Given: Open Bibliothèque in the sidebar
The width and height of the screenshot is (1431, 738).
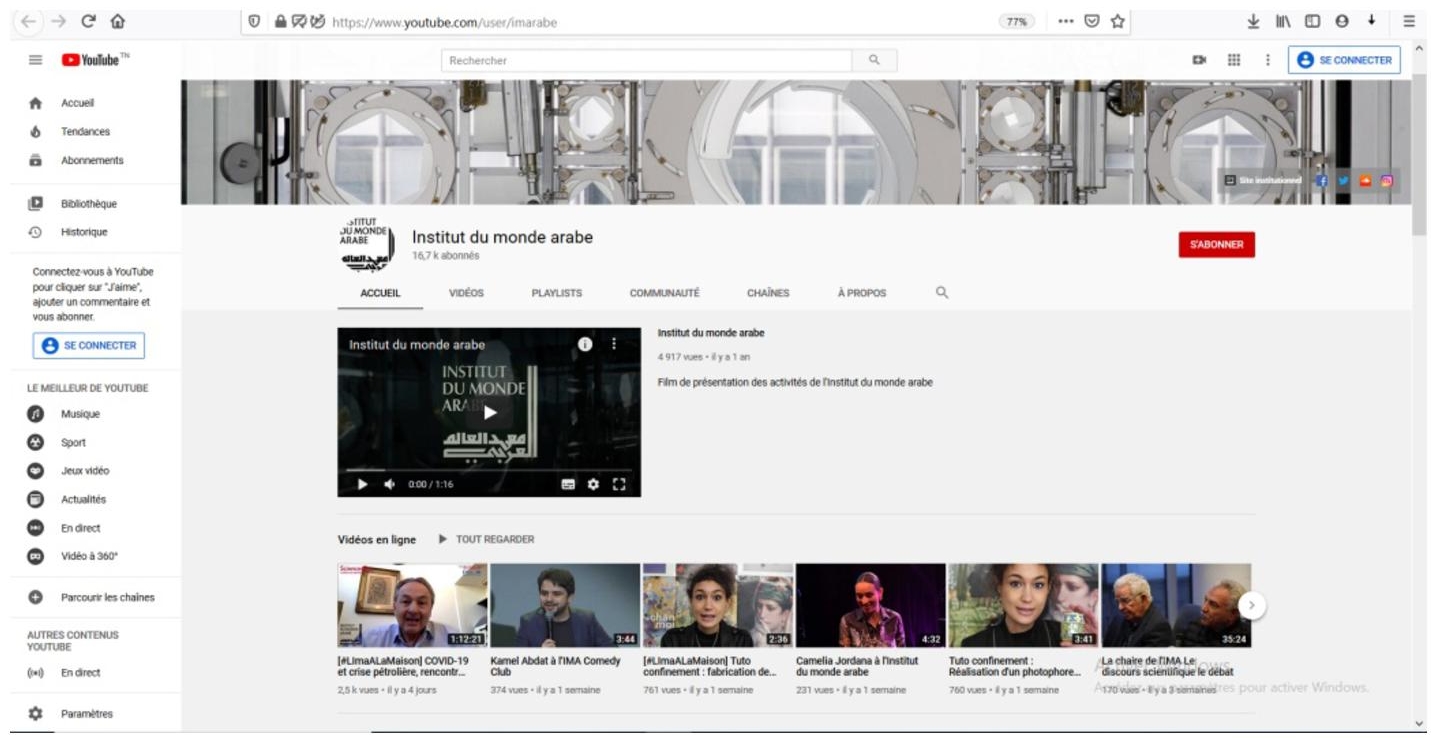Looking at the screenshot, I should pos(88,204).
